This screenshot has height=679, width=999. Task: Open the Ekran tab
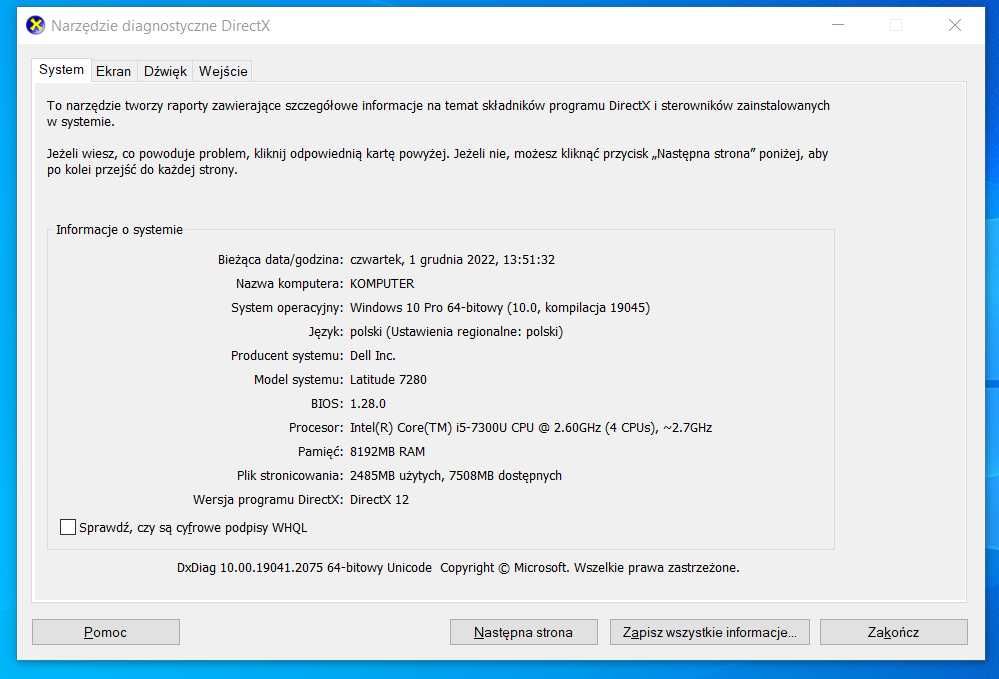(113, 71)
